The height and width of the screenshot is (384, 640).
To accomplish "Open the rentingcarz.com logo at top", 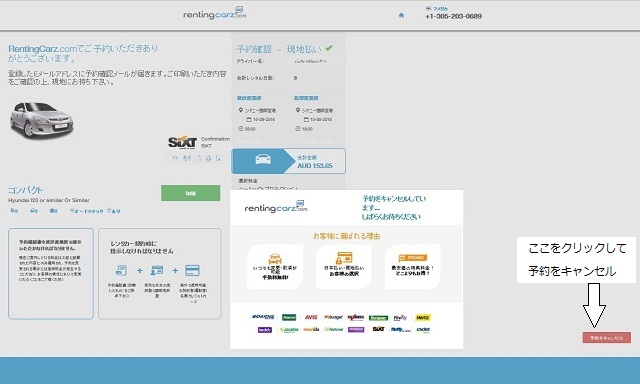I will click(x=215, y=13).
